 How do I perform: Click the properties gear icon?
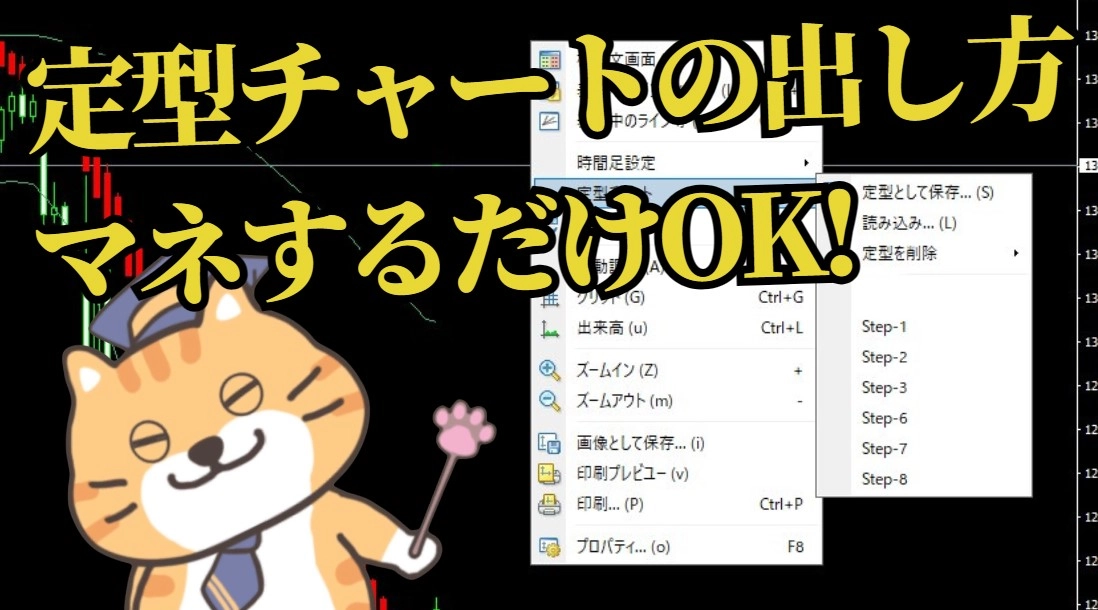[x=549, y=547]
